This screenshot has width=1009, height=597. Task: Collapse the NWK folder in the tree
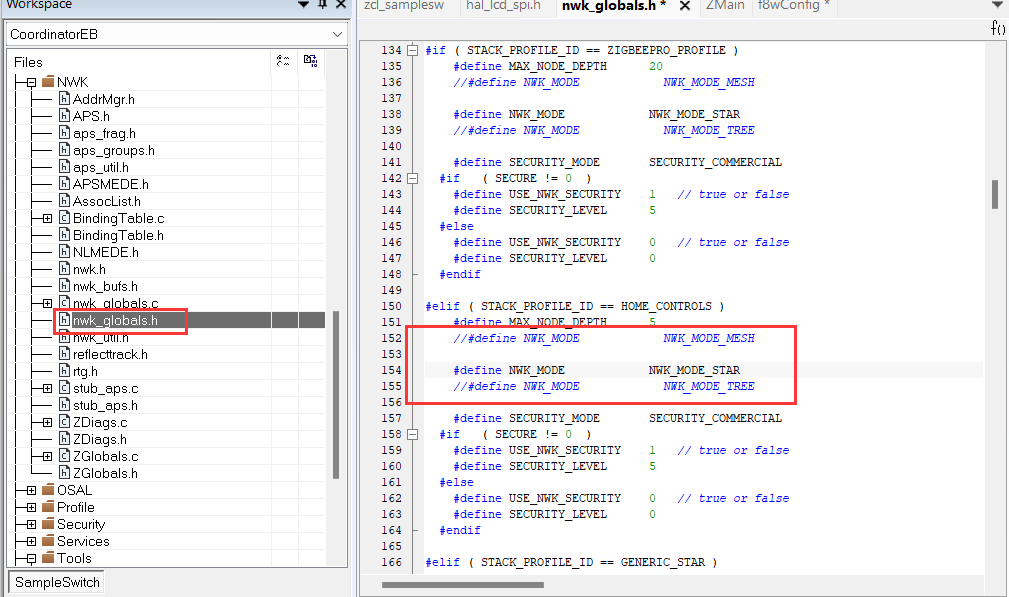[31, 82]
